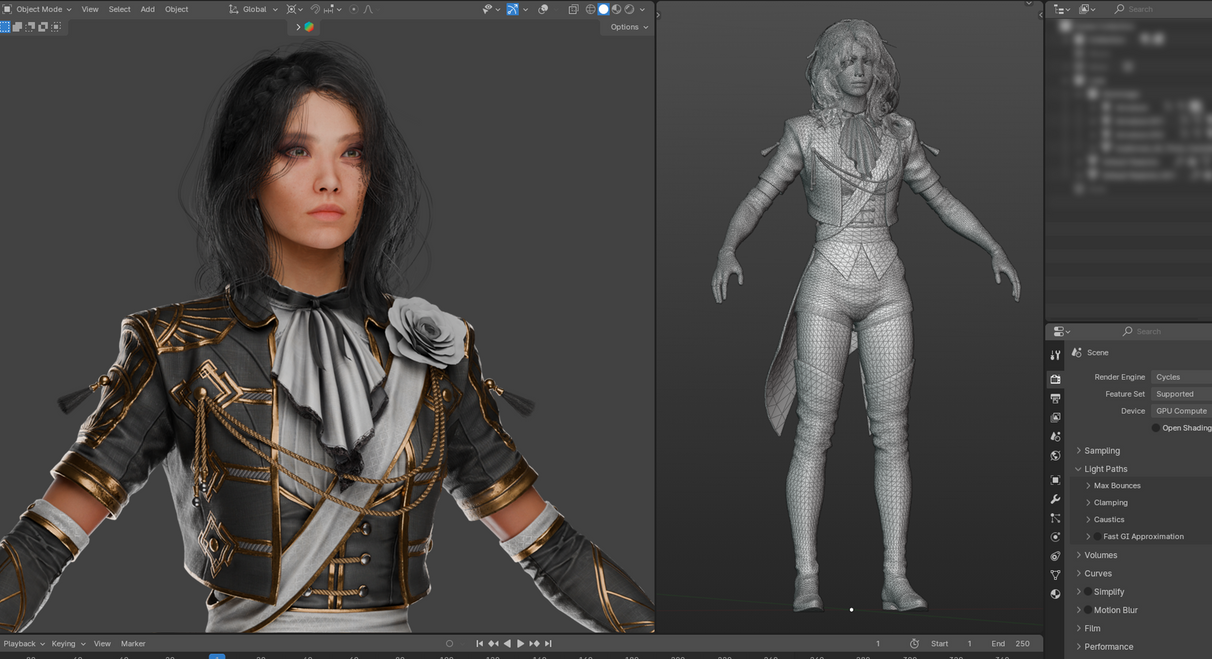Open the World properties globe icon
This screenshot has width=1212, height=659.
[x=1055, y=456]
